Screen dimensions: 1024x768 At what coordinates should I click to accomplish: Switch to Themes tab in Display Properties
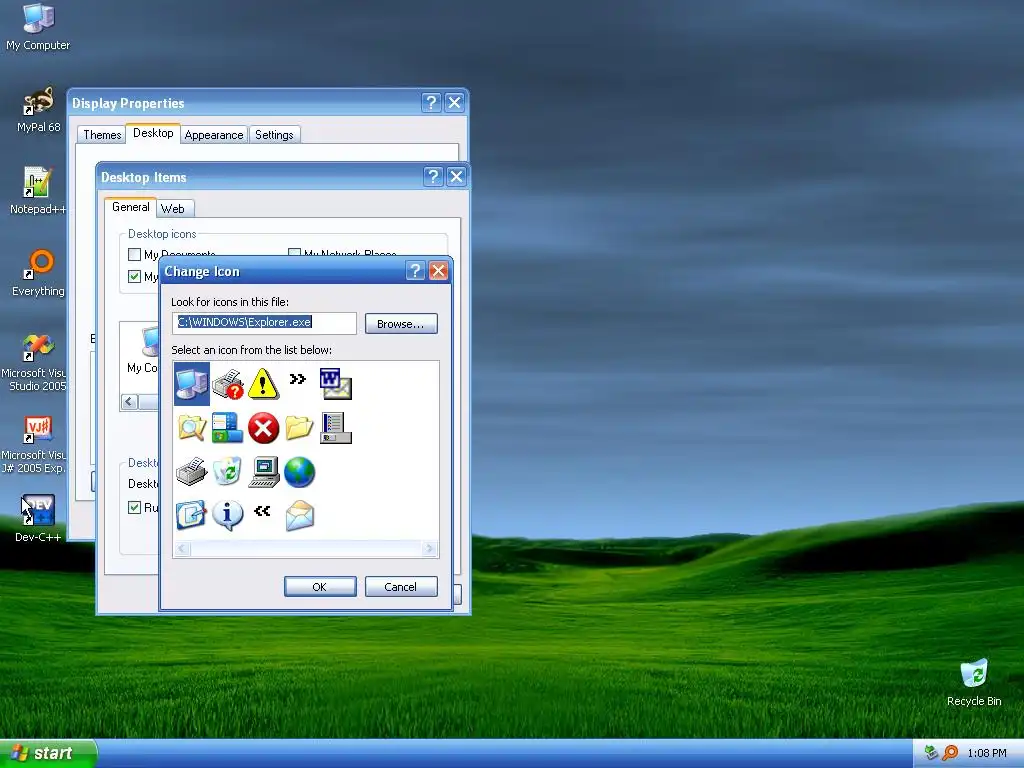[102, 135]
